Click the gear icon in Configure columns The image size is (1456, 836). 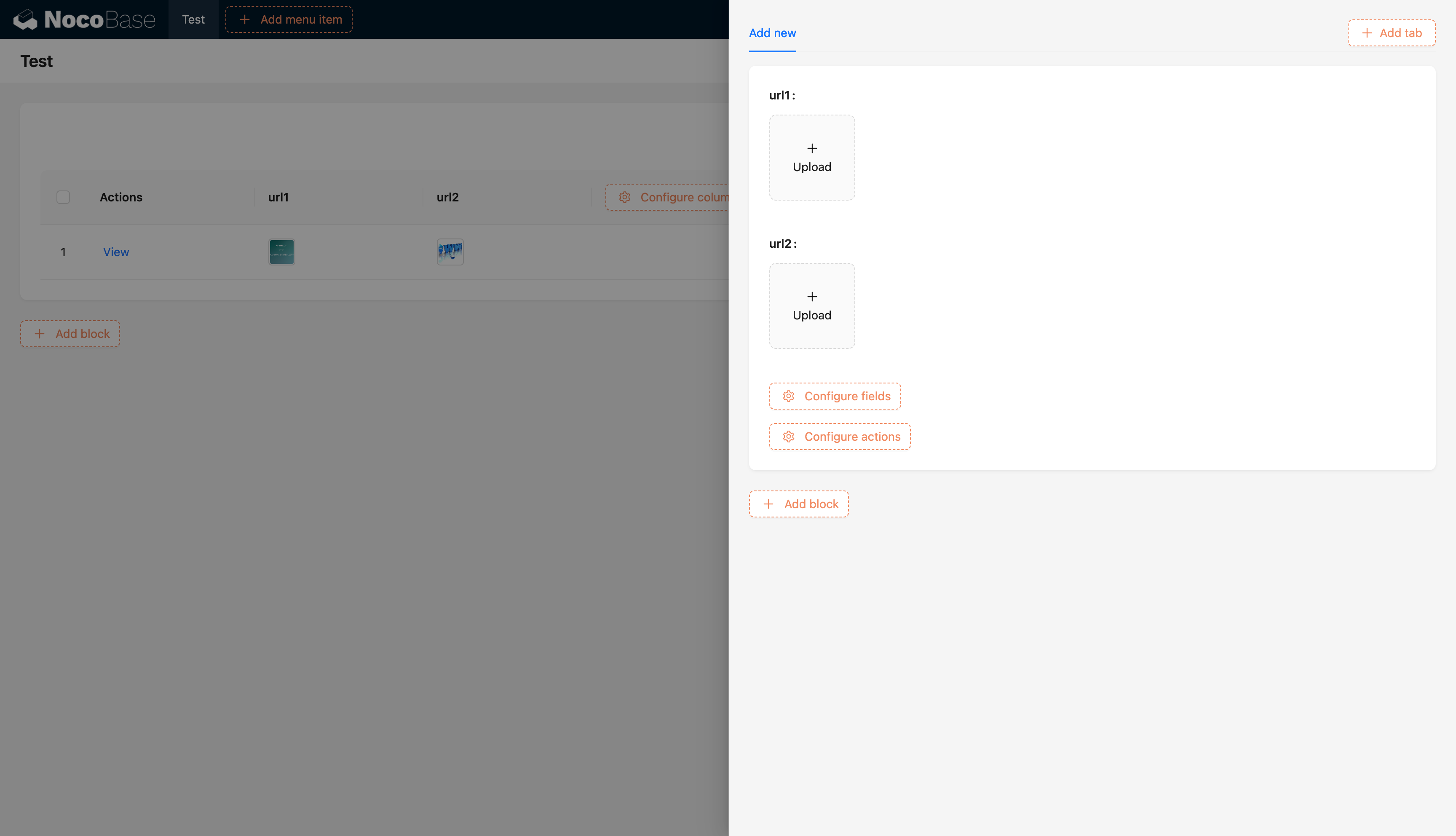tap(624, 198)
